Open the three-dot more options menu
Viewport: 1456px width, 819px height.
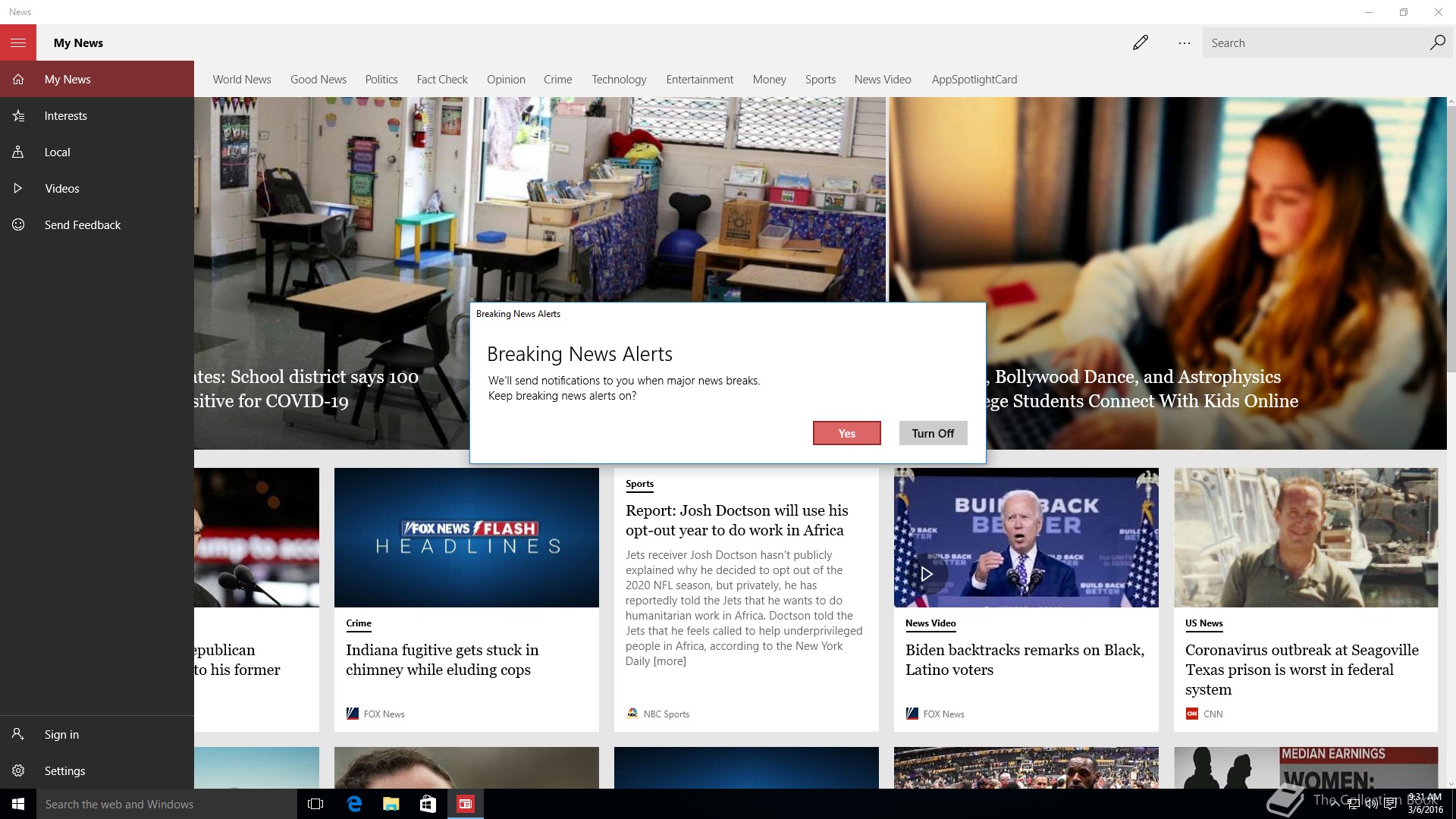tap(1185, 43)
